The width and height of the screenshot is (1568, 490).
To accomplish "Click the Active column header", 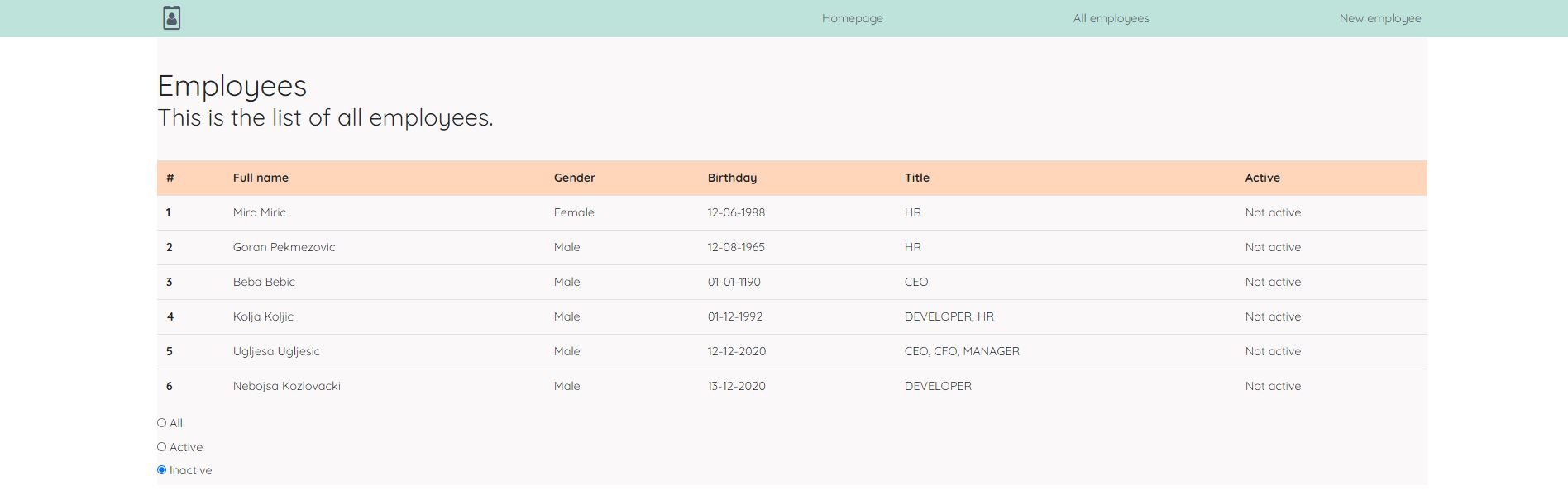I will tap(1262, 178).
